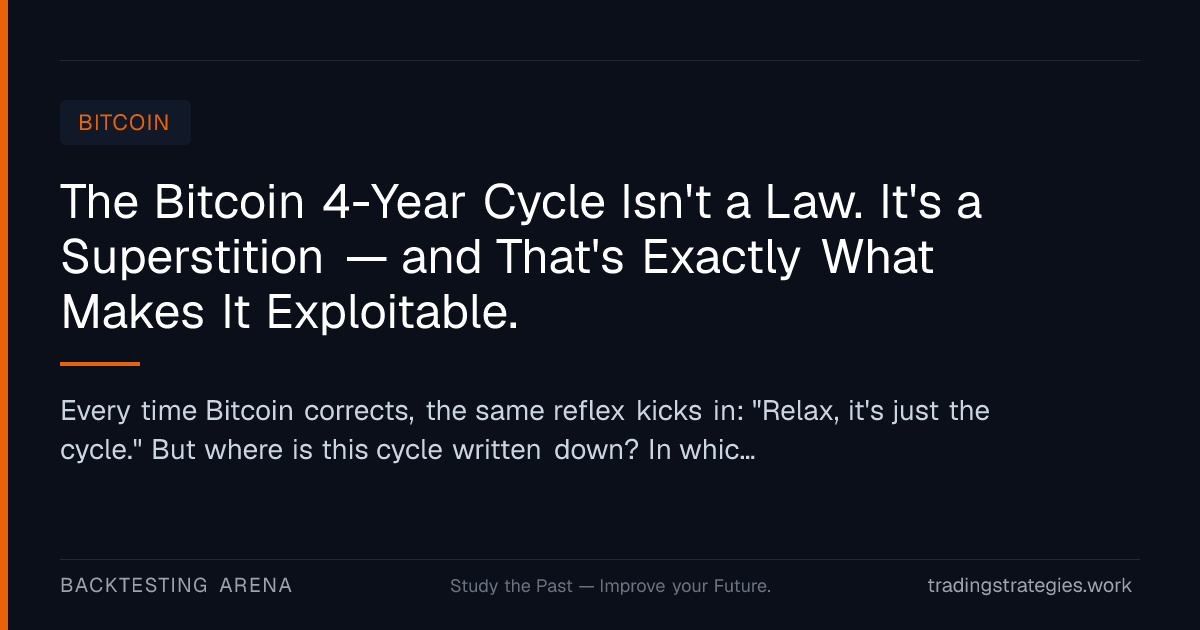
Task: Click the word Superstition in the headline
Action: tap(192, 260)
